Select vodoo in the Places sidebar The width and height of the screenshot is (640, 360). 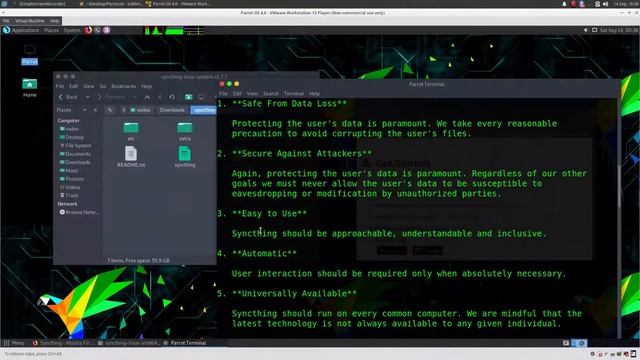[69, 129]
